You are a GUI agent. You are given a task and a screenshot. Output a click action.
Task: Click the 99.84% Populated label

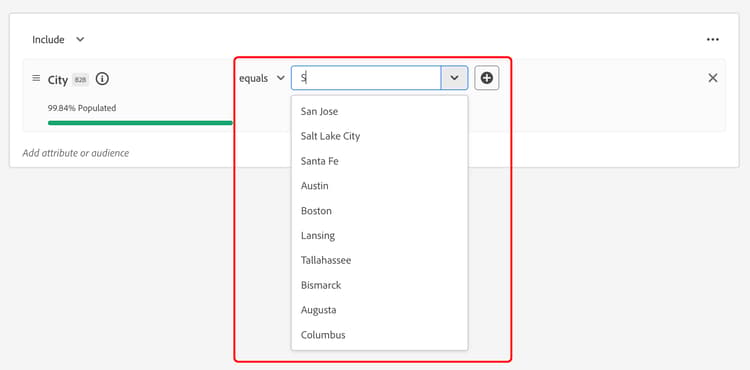[x=82, y=108]
